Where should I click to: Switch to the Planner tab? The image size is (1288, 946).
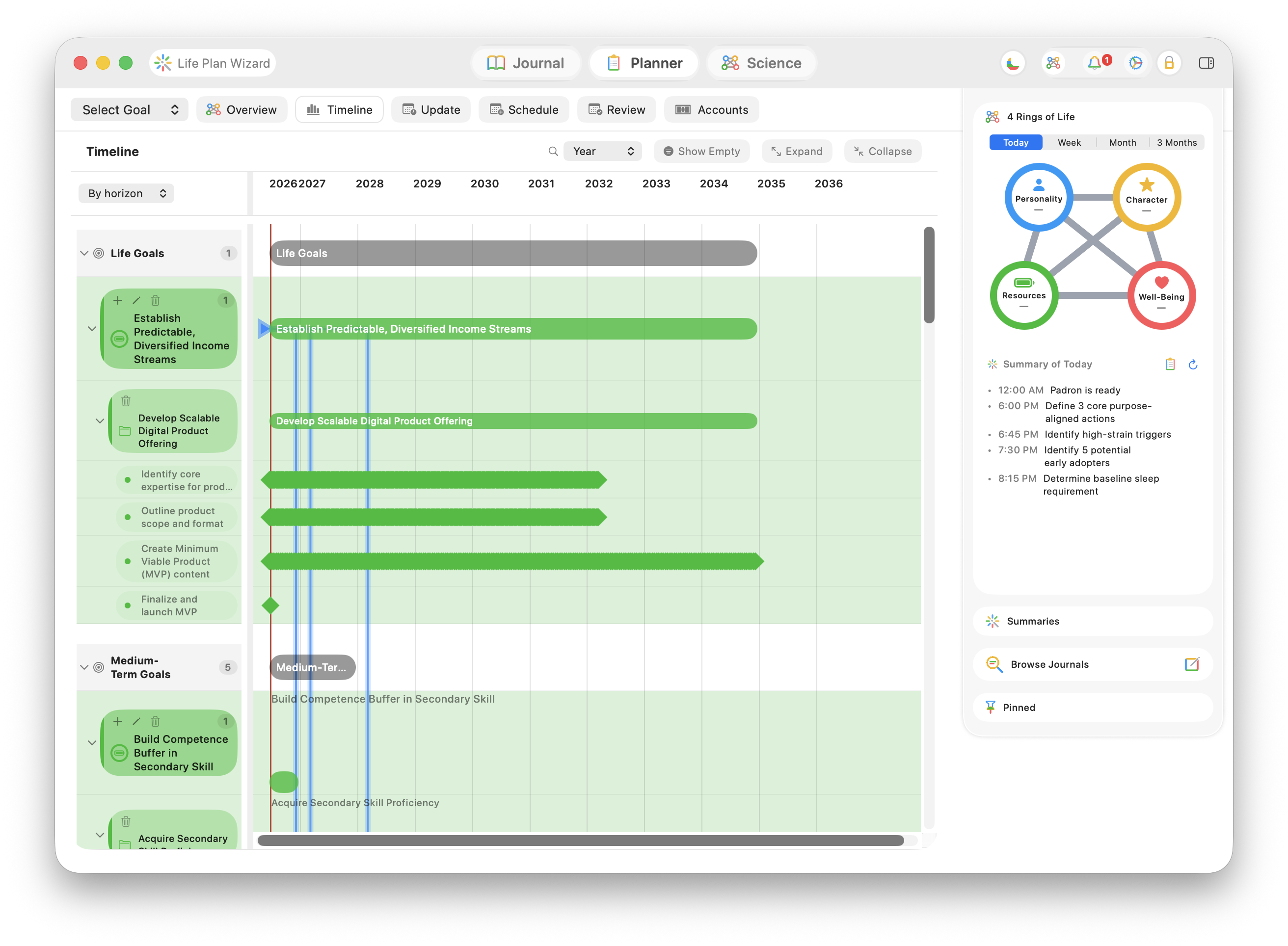644,63
